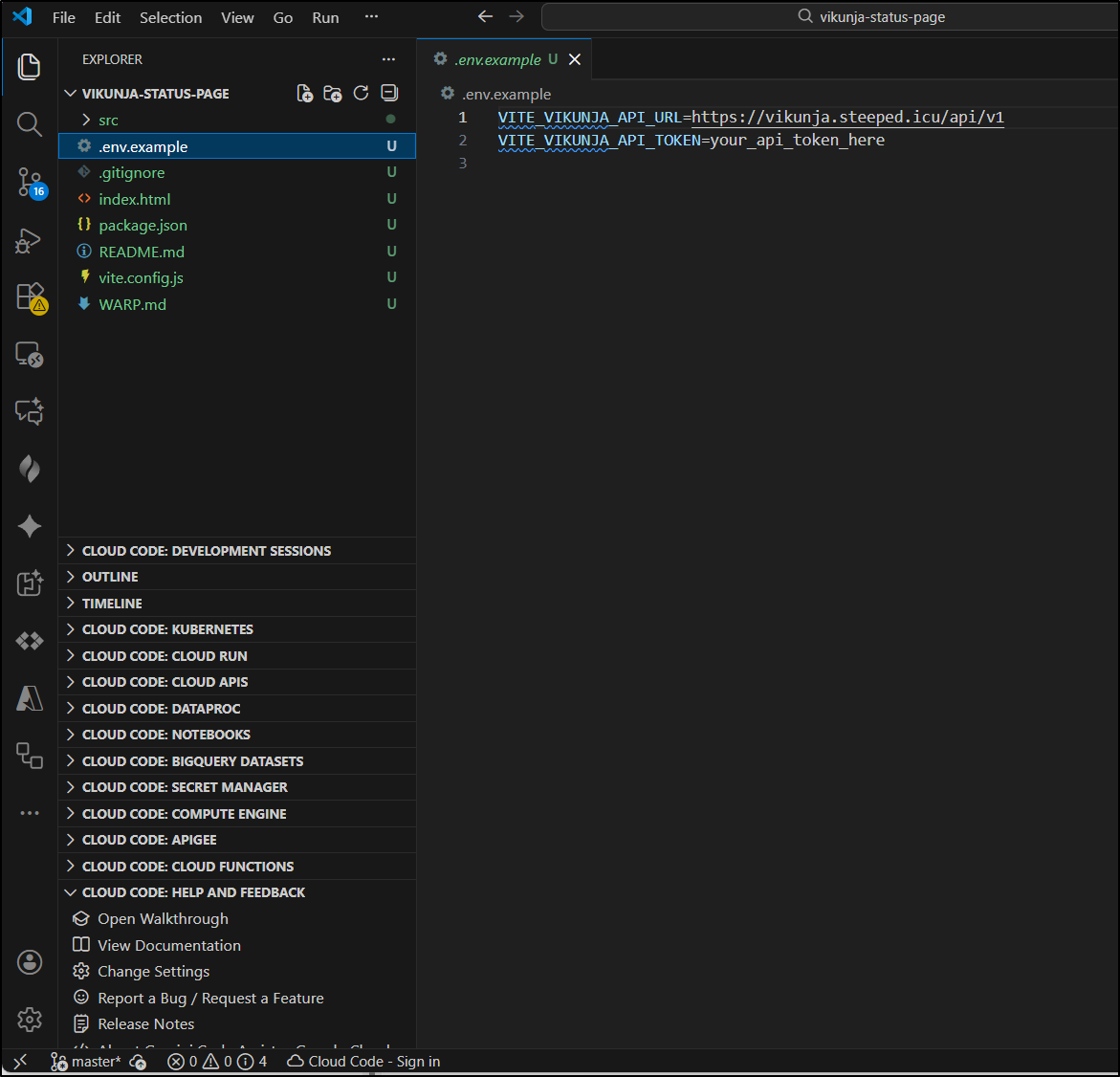Click the New Folder icon in Explorer

point(333,93)
